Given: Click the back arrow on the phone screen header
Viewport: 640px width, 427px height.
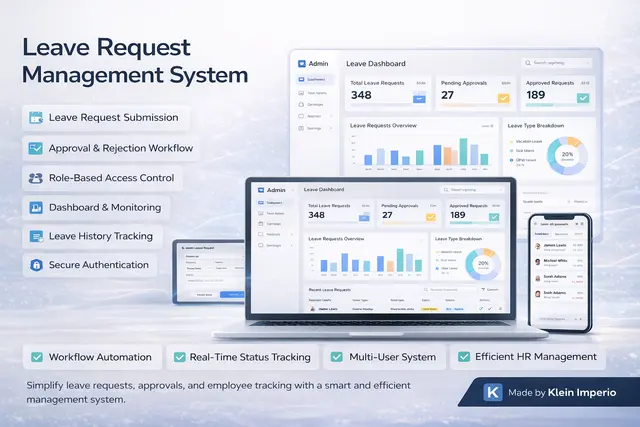Looking at the screenshot, I should pyautogui.click(x=536, y=224).
